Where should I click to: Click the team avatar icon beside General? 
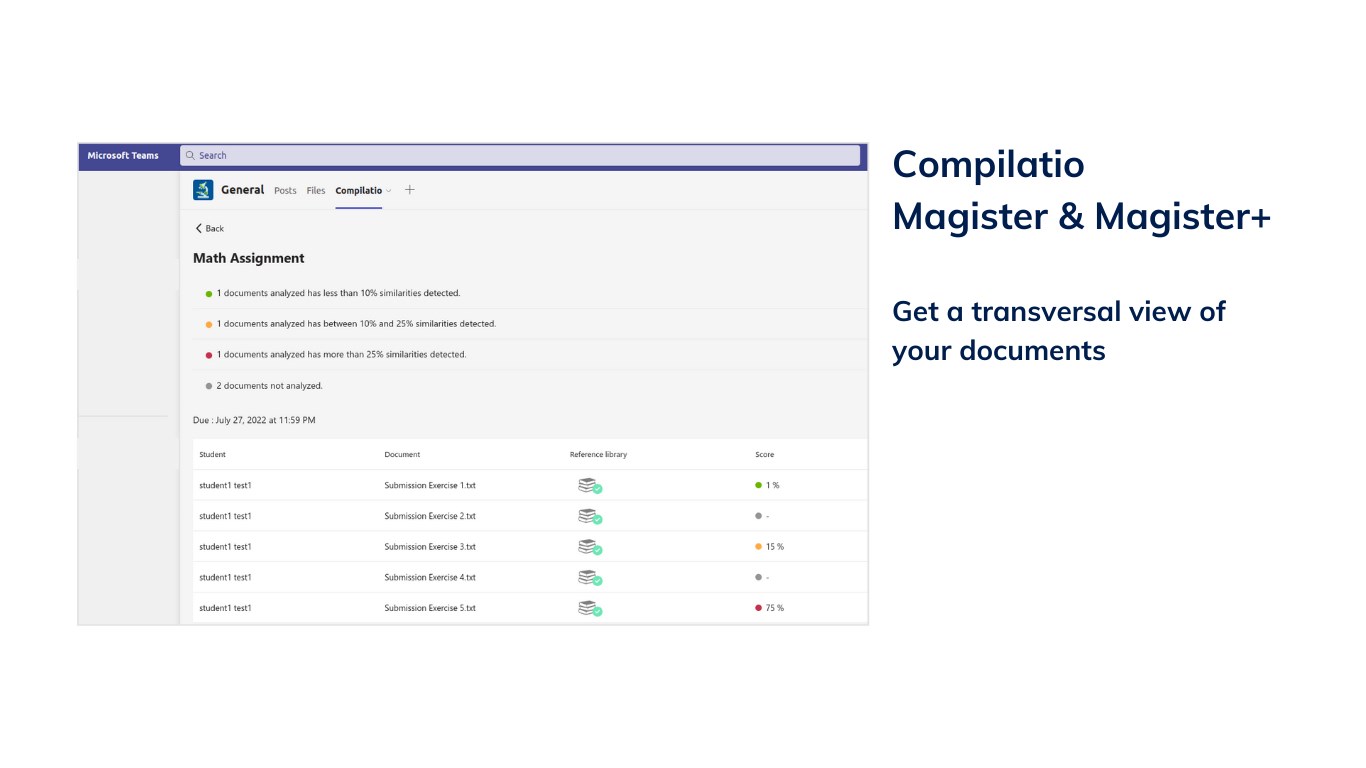tap(203, 190)
